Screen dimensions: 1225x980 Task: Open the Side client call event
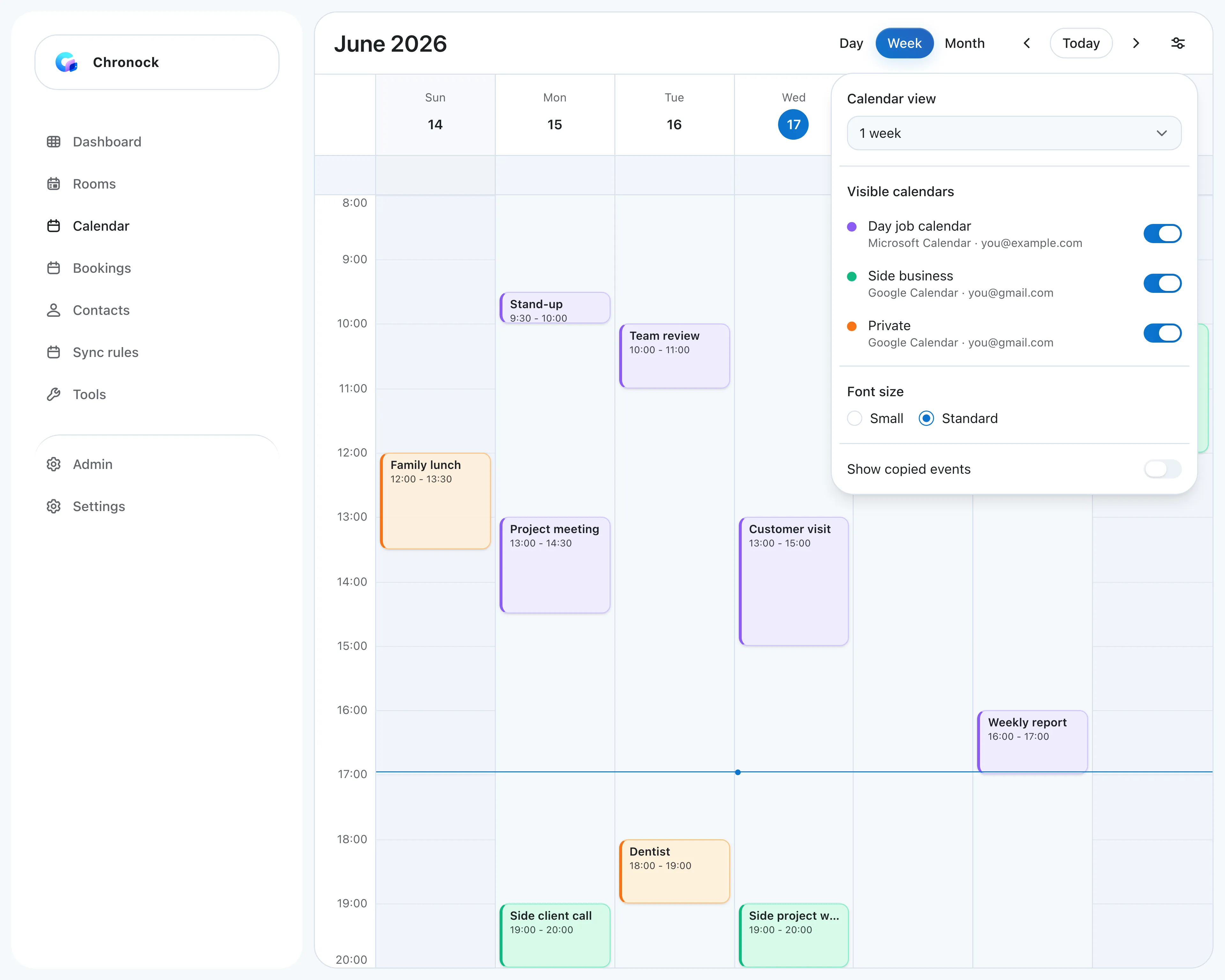554,936
